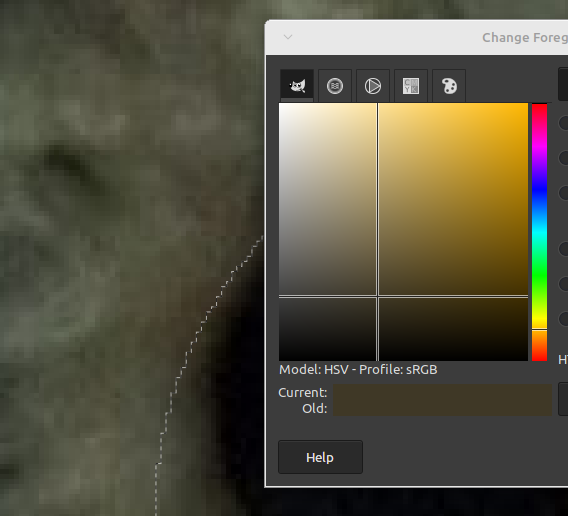Pick bright orange-yellow corner of color area
568x516 pixels.
(526, 105)
